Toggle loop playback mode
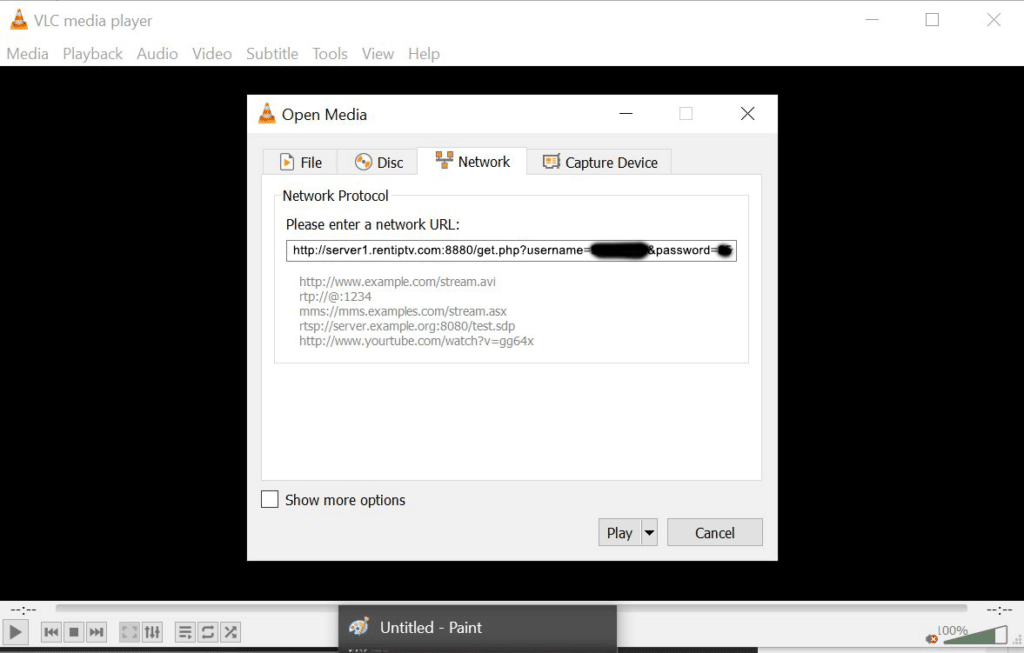Screen dimensions: 1024x653 (x=208, y=632)
